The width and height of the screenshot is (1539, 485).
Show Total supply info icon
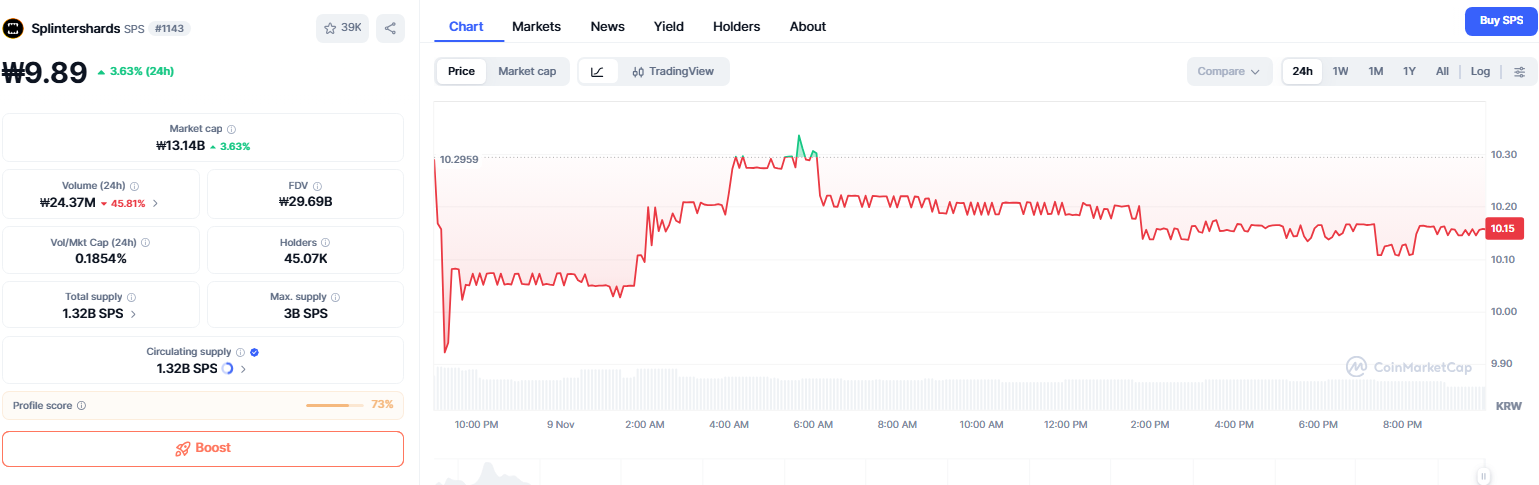tap(131, 297)
